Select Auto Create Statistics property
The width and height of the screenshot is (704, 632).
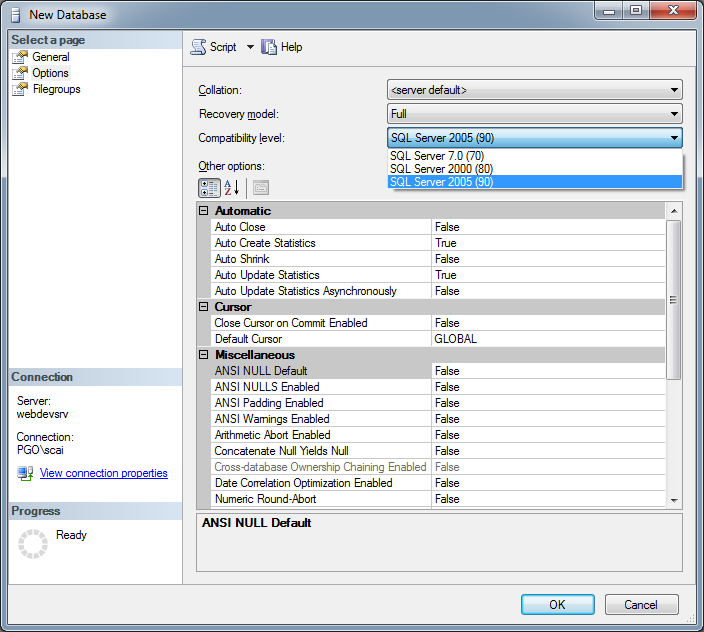(x=438, y=243)
